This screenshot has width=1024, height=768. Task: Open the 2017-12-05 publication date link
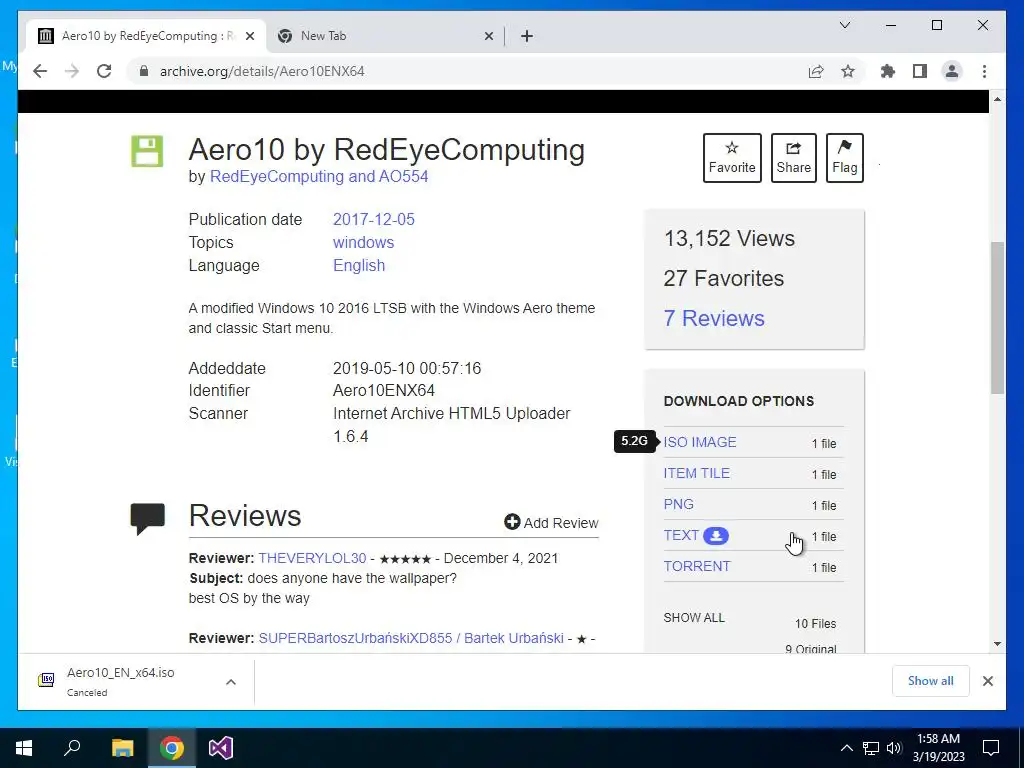point(374,219)
